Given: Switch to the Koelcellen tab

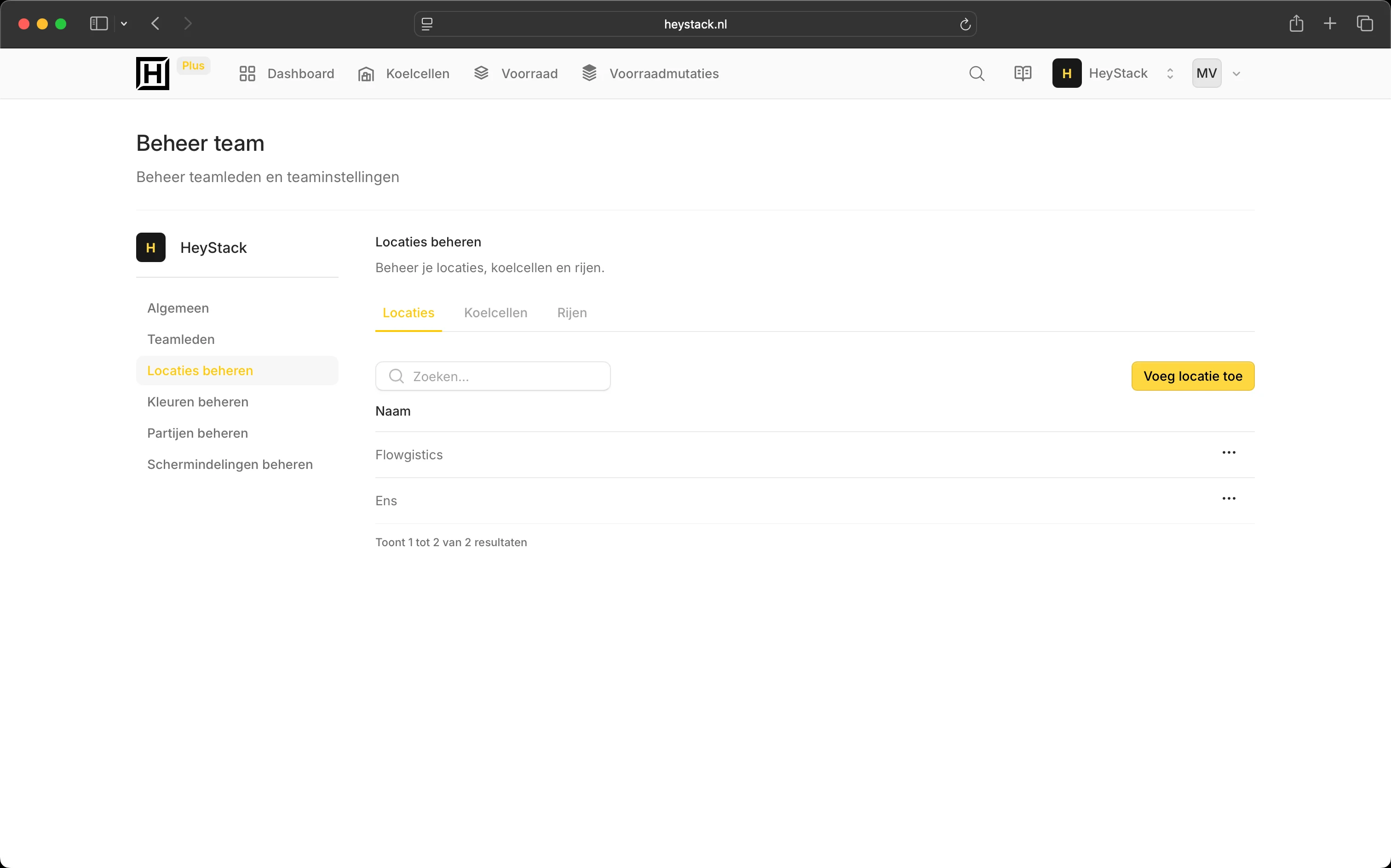Looking at the screenshot, I should [x=496, y=313].
